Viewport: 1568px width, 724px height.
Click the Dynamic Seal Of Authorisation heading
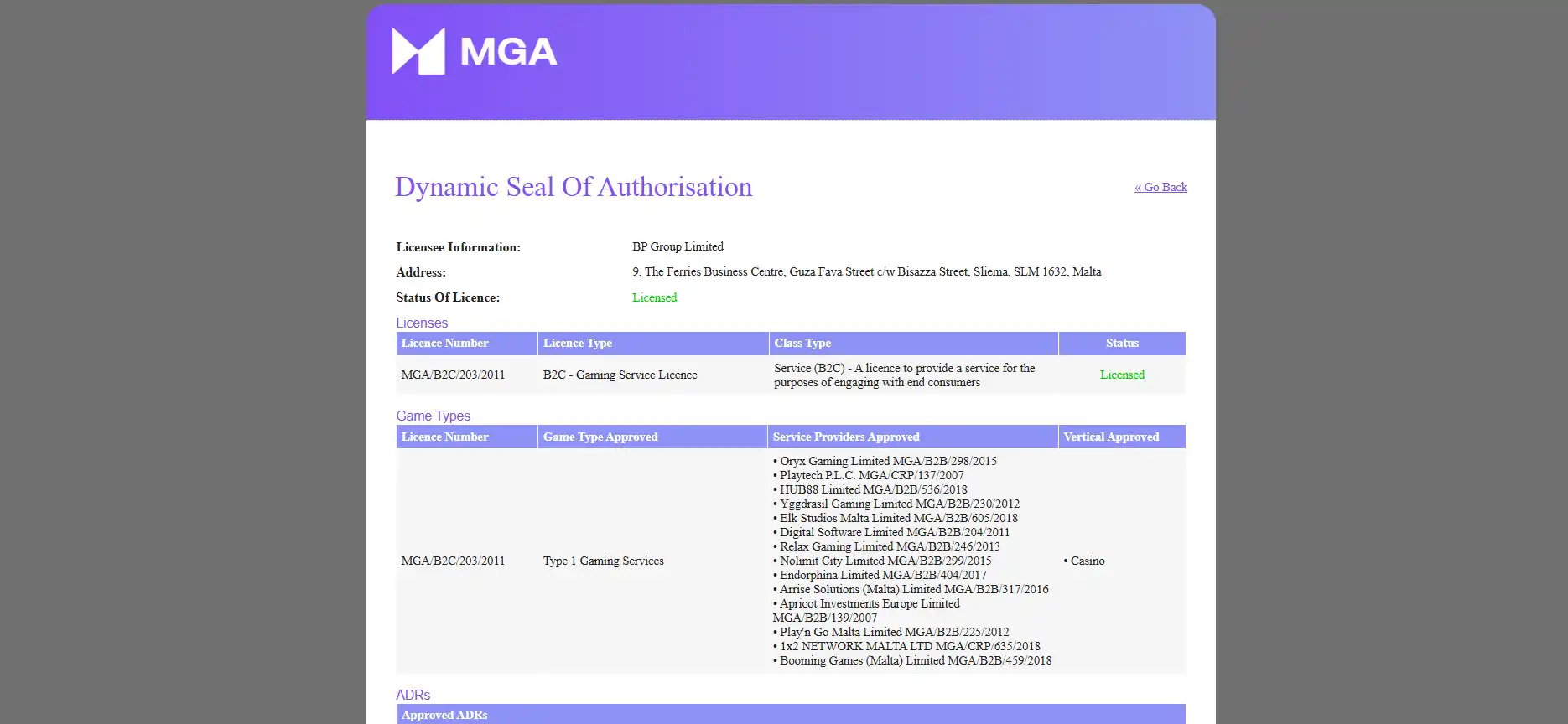coord(574,187)
